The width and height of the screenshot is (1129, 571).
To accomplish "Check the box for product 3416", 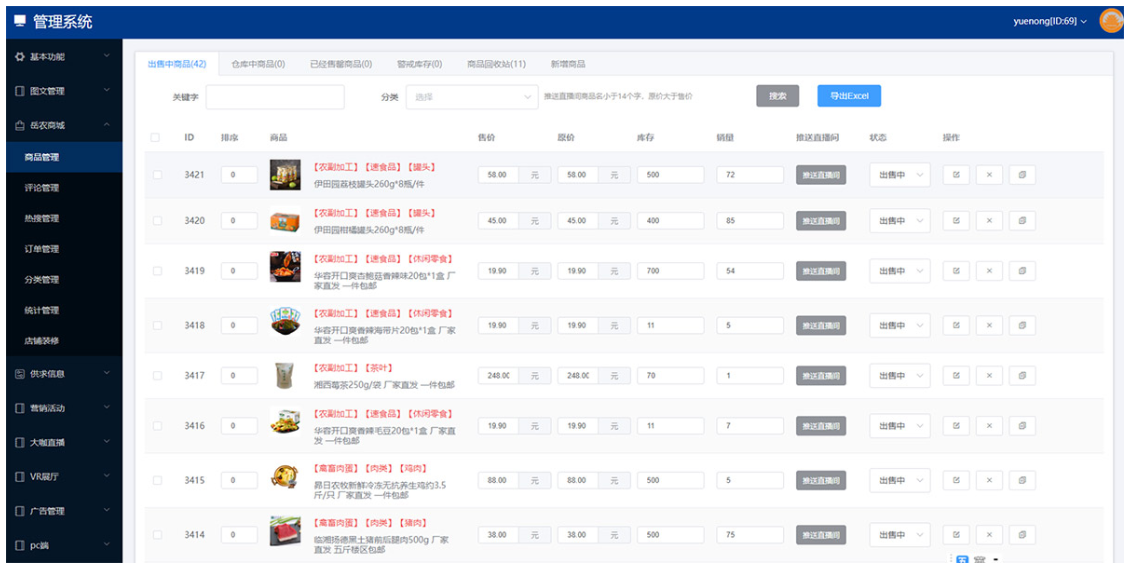I will coord(157,426).
